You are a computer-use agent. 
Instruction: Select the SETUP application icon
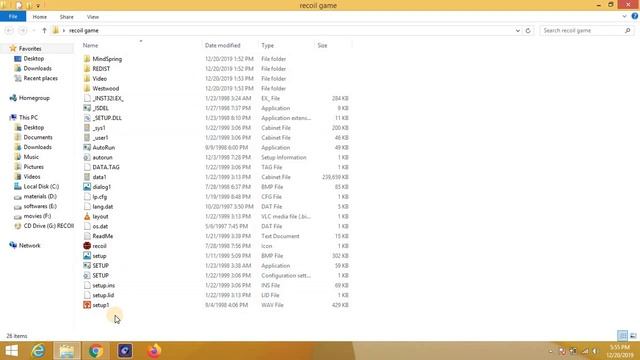tap(87, 266)
